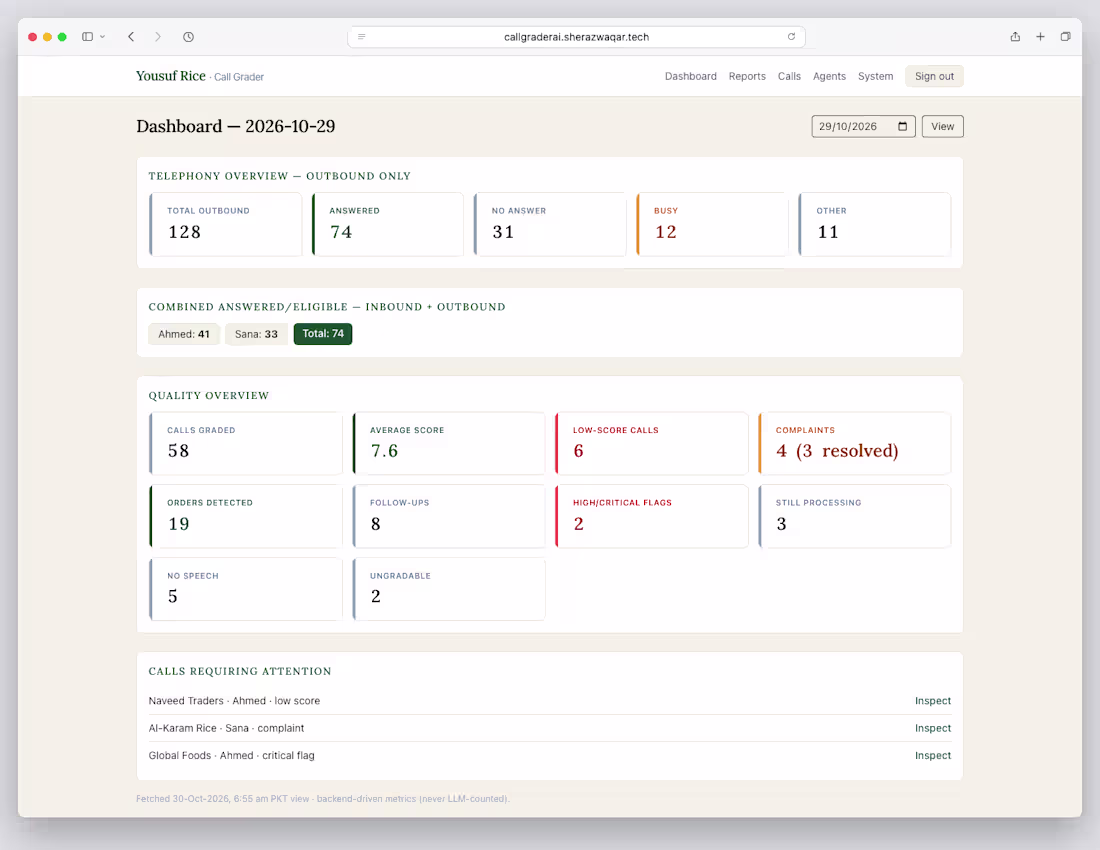Toggle Safari sidebar icon
1100x850 pixels.
click(88, 36)
